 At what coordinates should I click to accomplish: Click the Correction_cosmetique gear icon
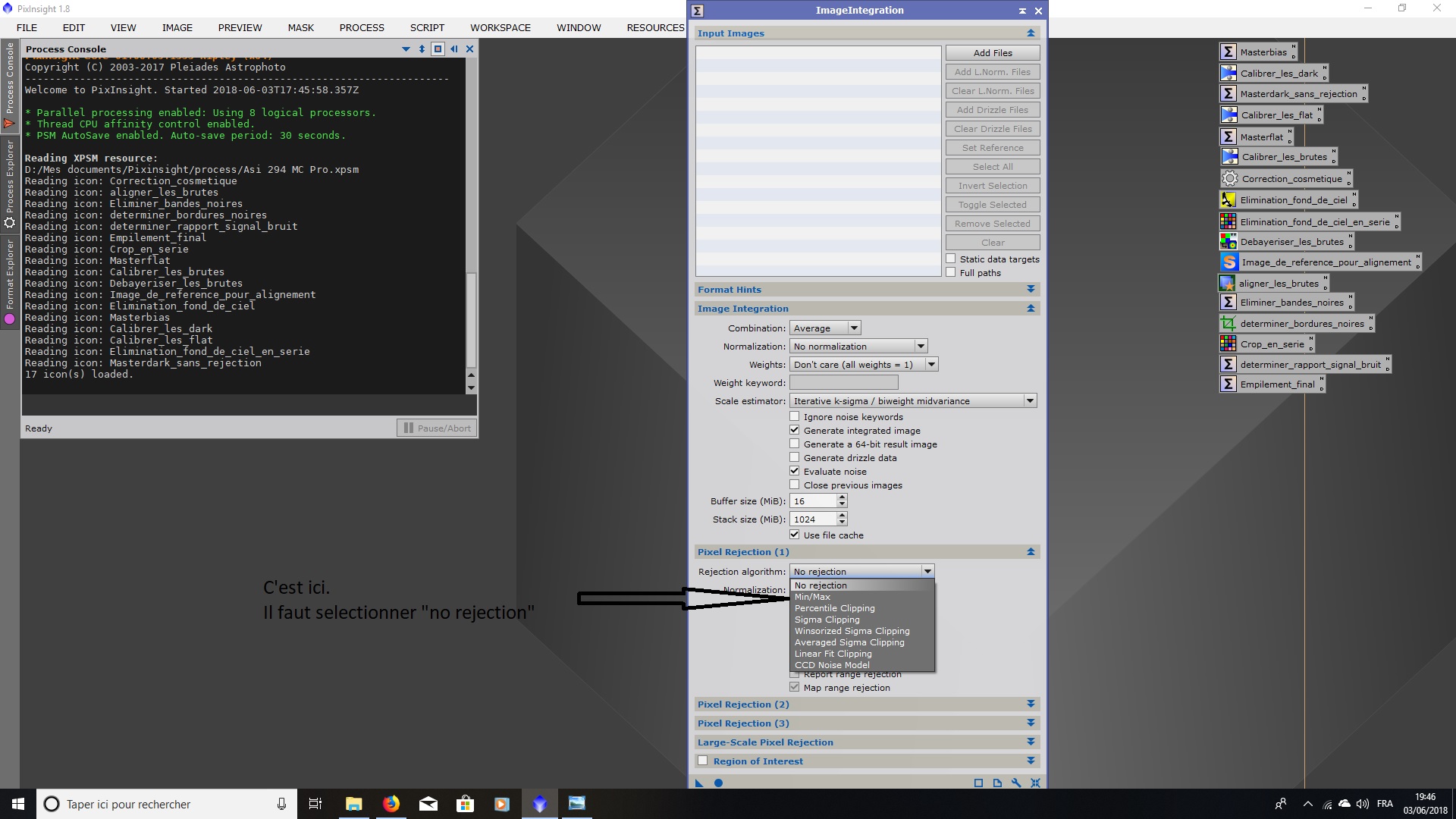(1229, 179)
